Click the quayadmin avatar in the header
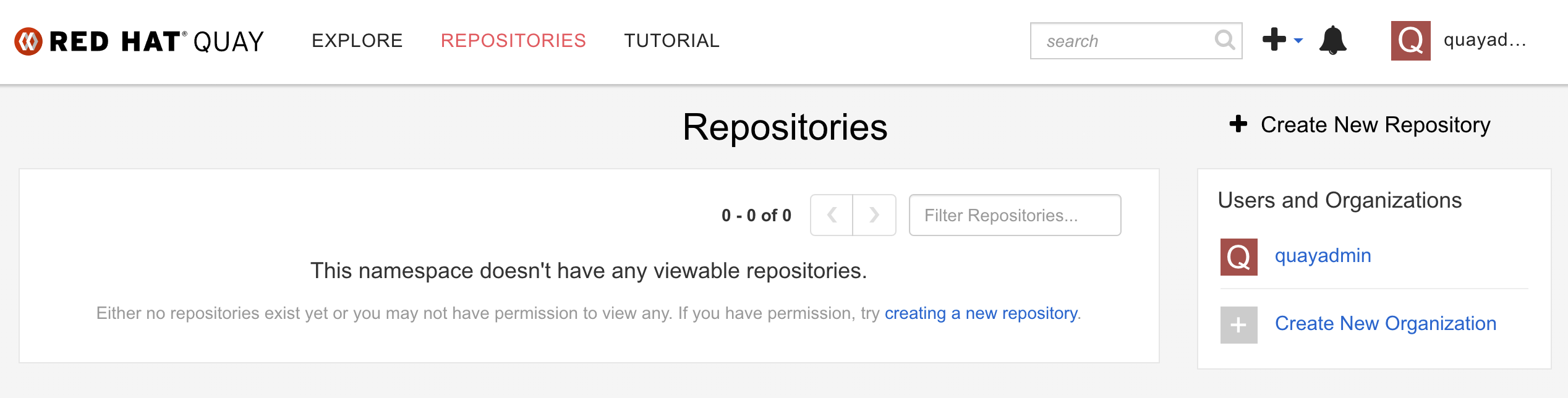 [x=1410, y=41]
